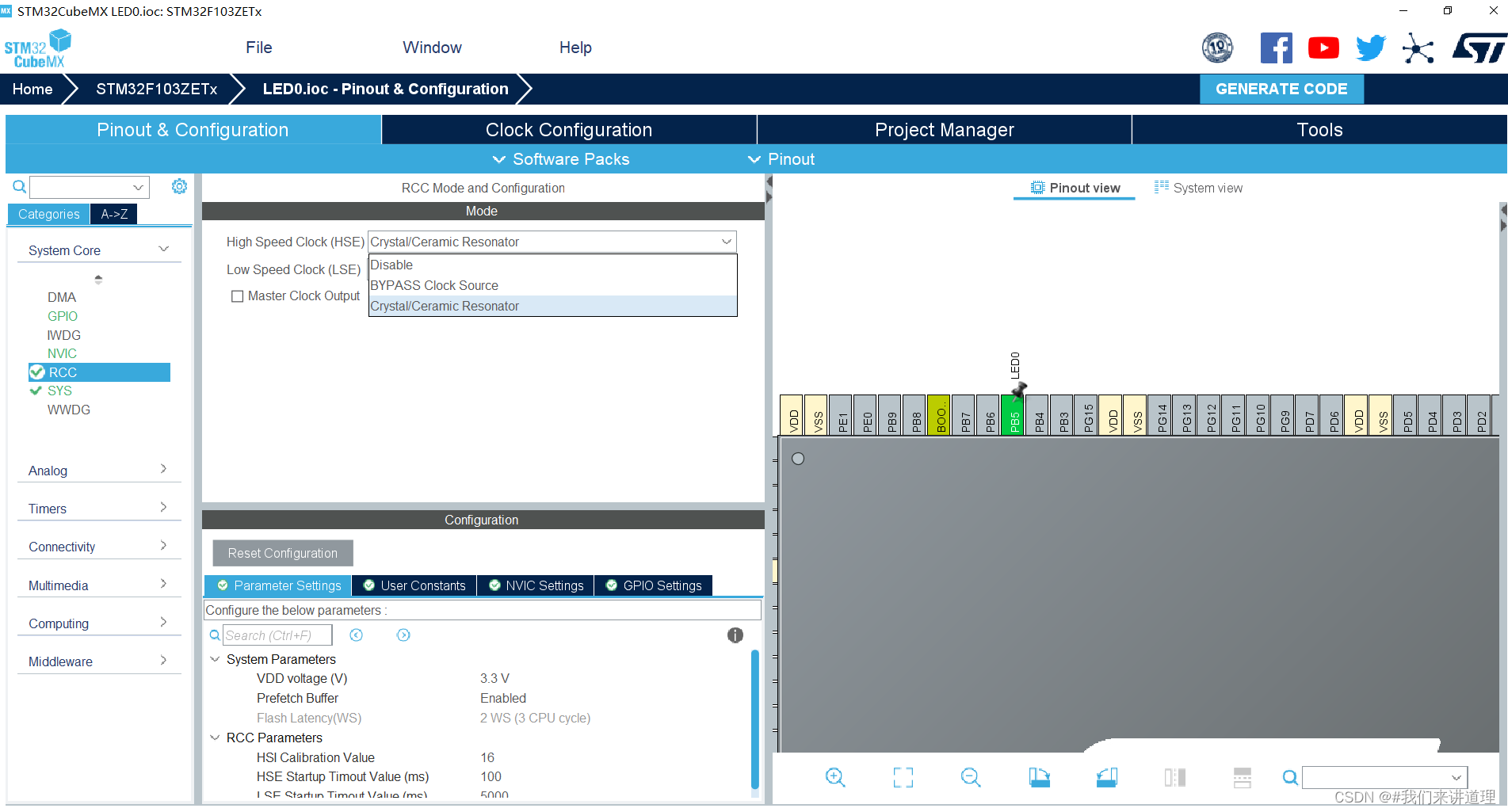Rotate chip clockwise icon
Screen dimensions: 1508x812
[x=1039, y=777]
